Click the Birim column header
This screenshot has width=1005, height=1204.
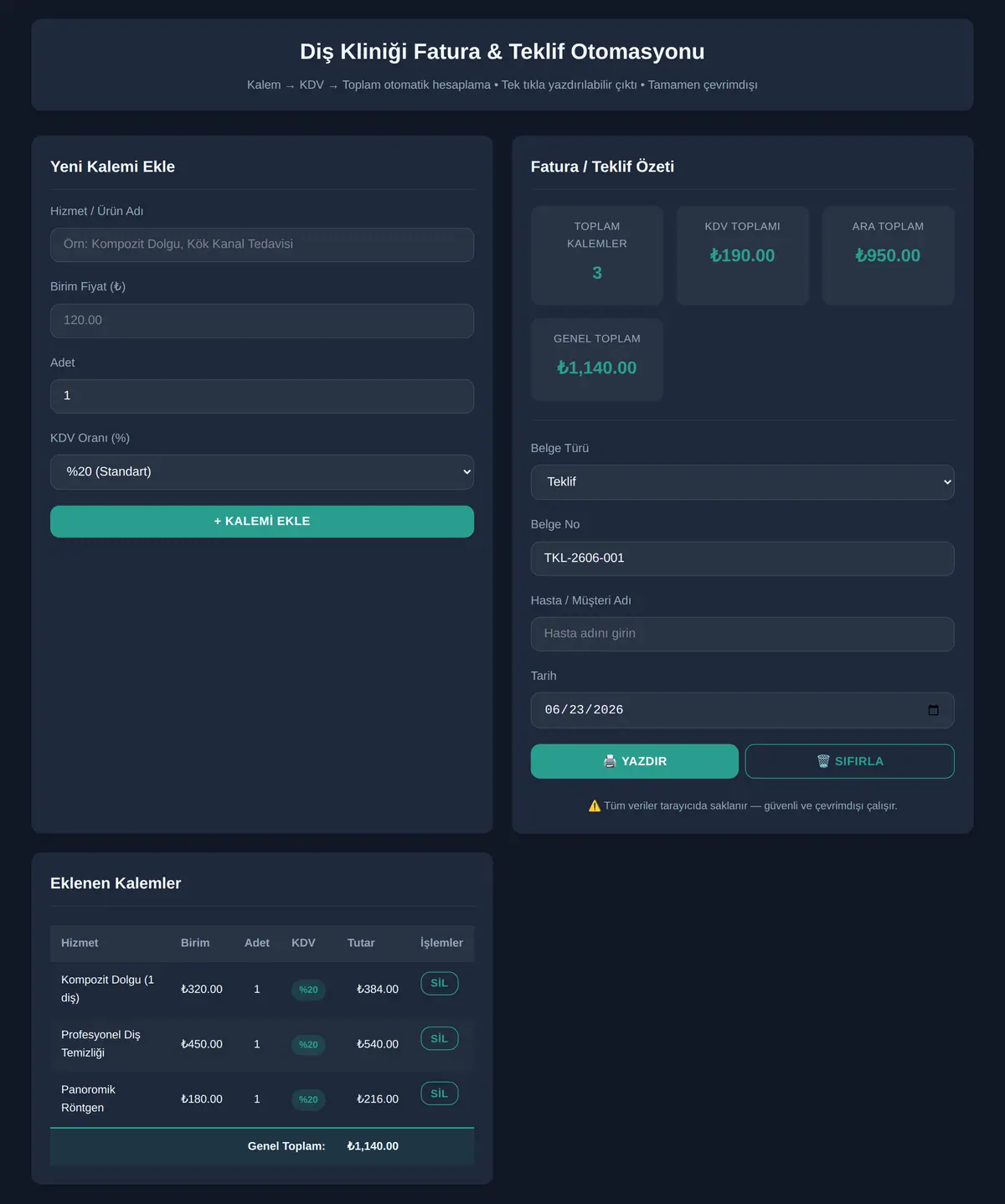pos(195,943)
